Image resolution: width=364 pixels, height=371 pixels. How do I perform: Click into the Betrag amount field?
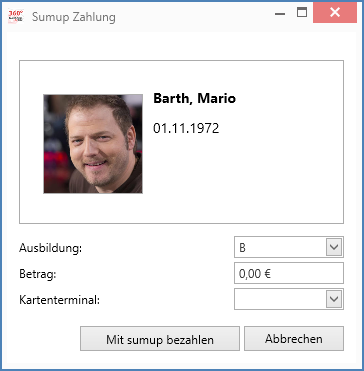pos(289,273)
